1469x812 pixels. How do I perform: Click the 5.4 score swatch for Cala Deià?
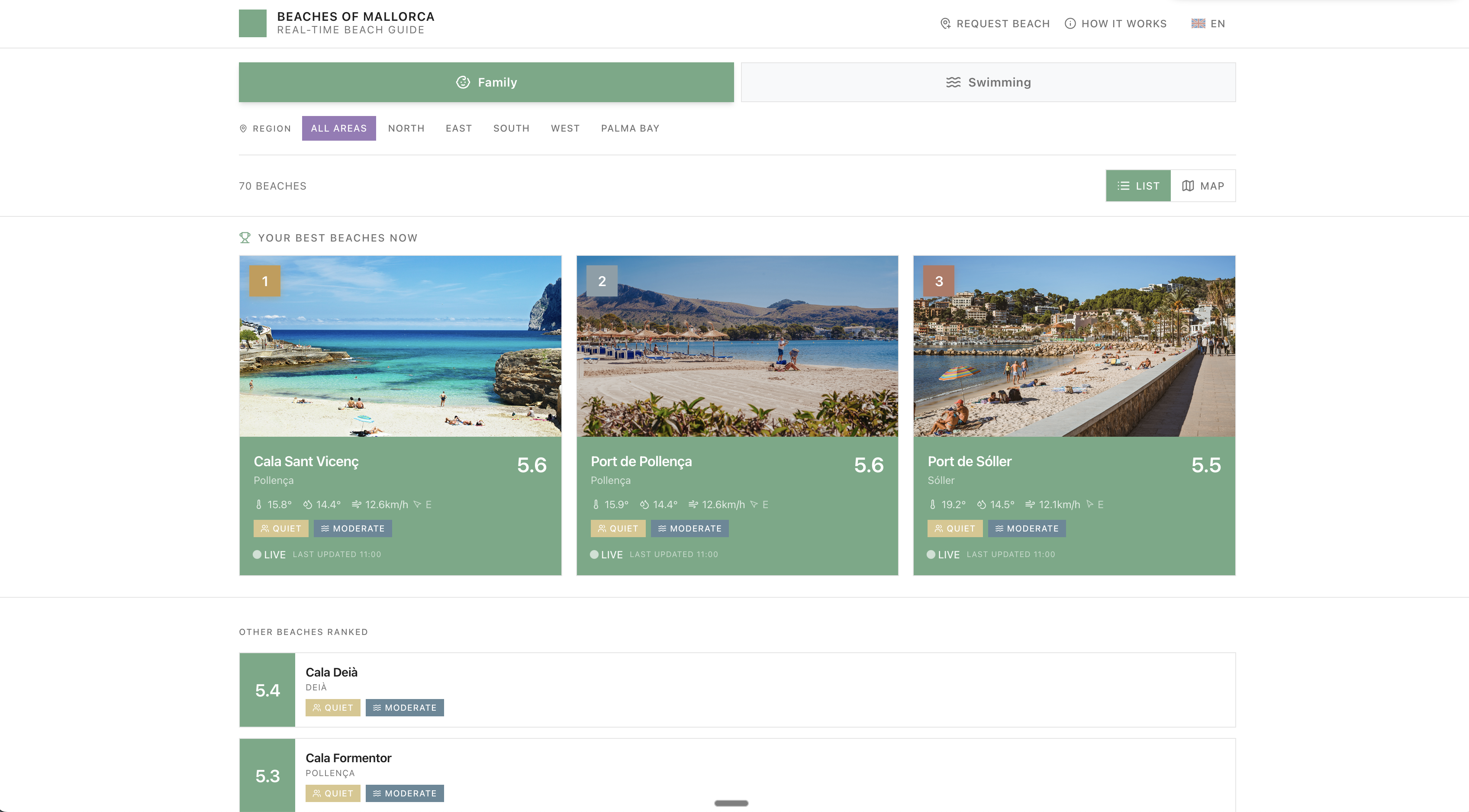[x=267, y=690]
